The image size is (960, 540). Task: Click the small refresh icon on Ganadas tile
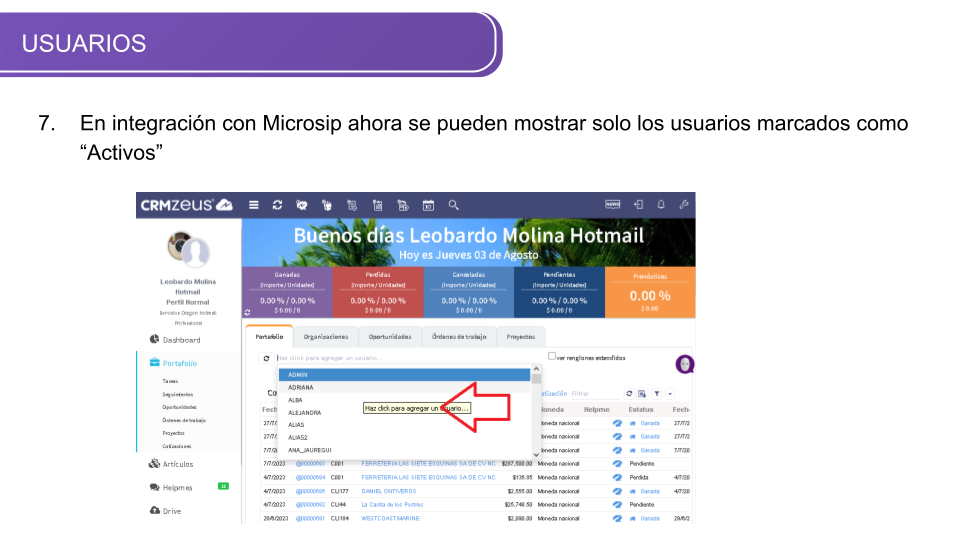click(x=247, y=312)
